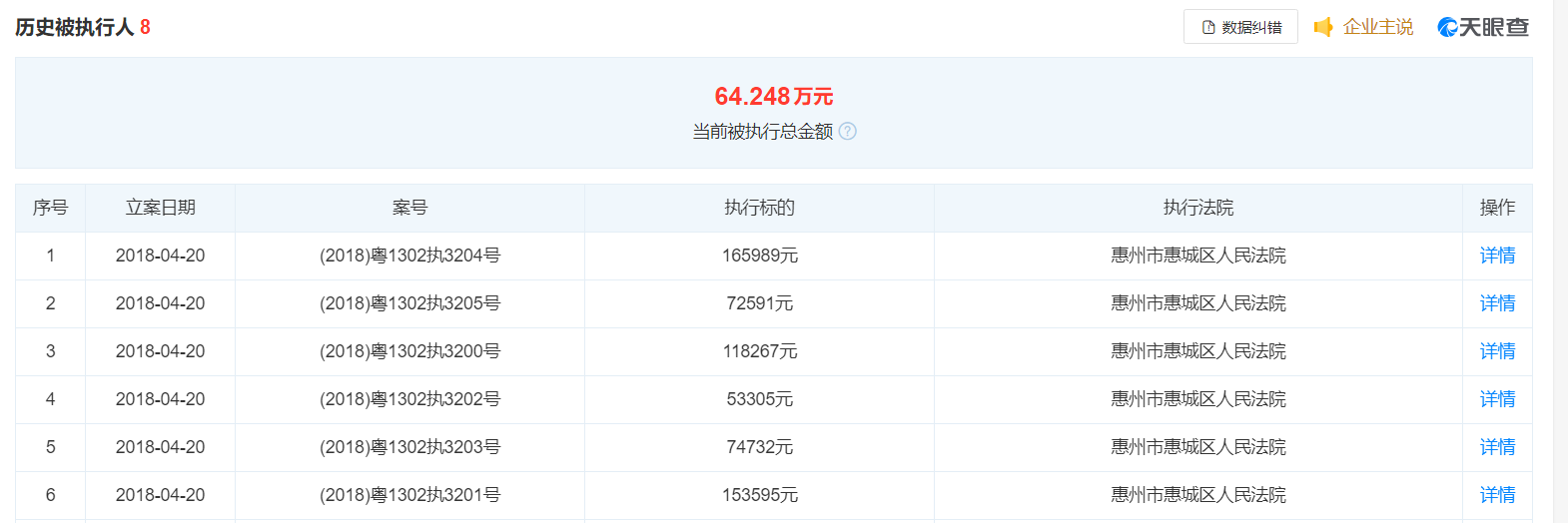The image size is (1568, 523).
Task: View 详情 for the 74732元 row
Action: click(1496, 447)
